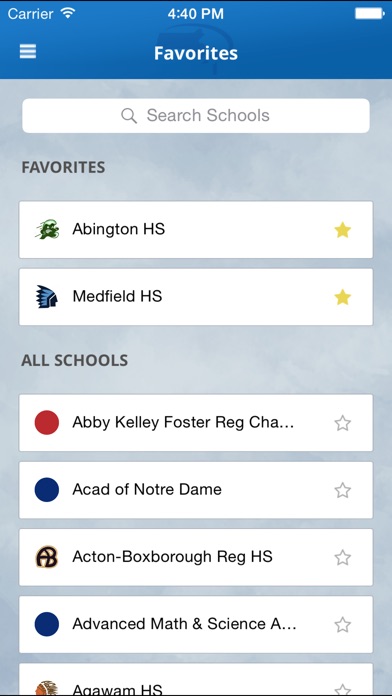The image size is (392, 696).
Task: Focus the Search Schools field
Action: point(196,116)
